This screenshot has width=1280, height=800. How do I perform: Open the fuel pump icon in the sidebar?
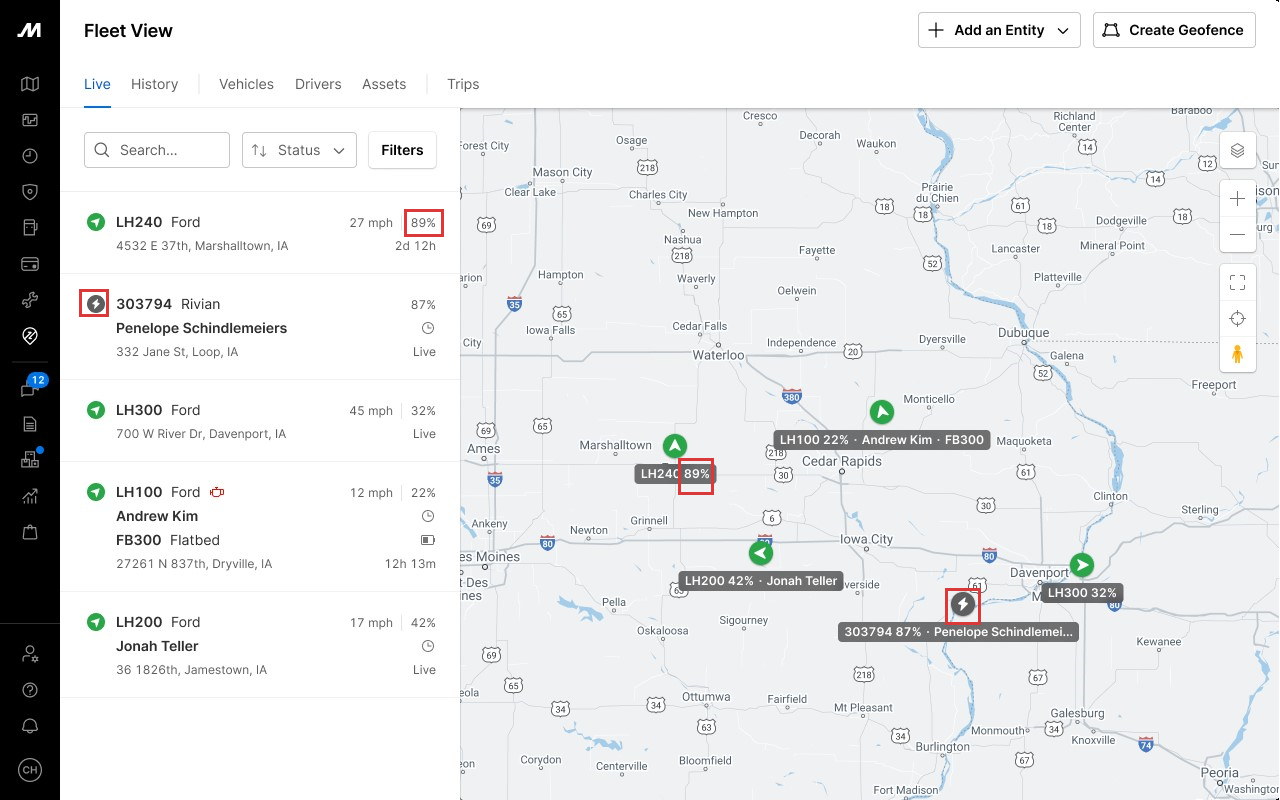click(30, 228)
